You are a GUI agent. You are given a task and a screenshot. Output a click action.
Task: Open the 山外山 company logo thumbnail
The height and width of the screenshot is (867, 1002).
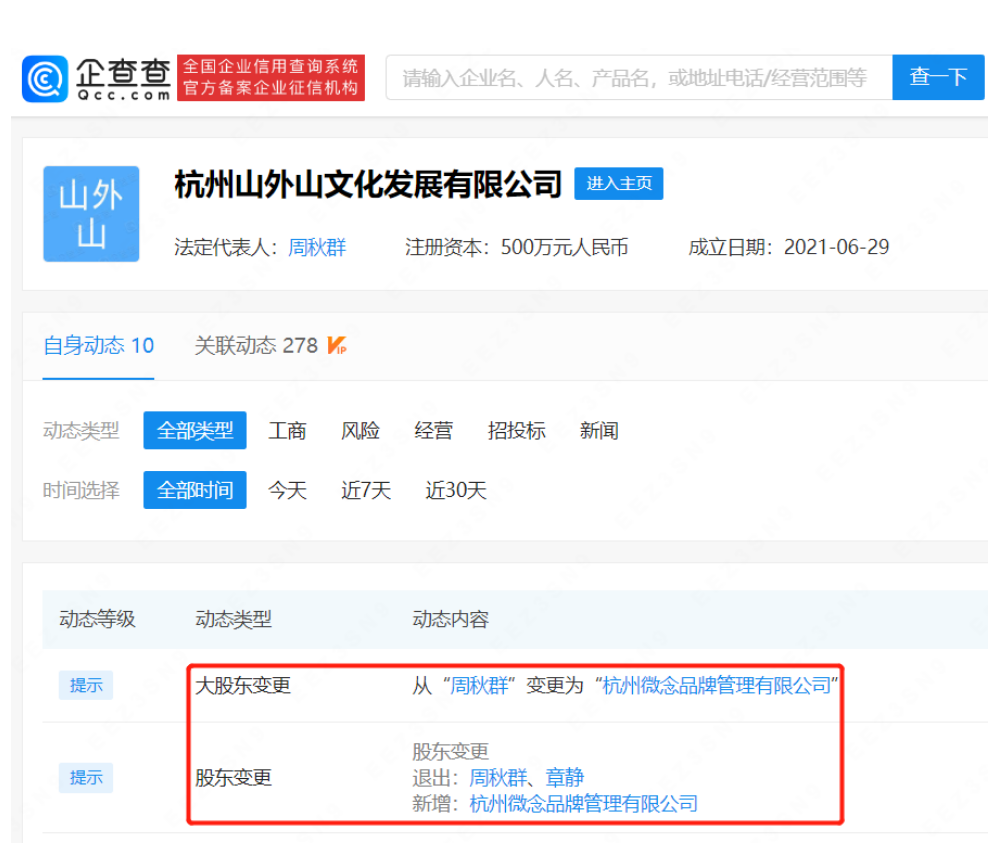click(91, 214)
